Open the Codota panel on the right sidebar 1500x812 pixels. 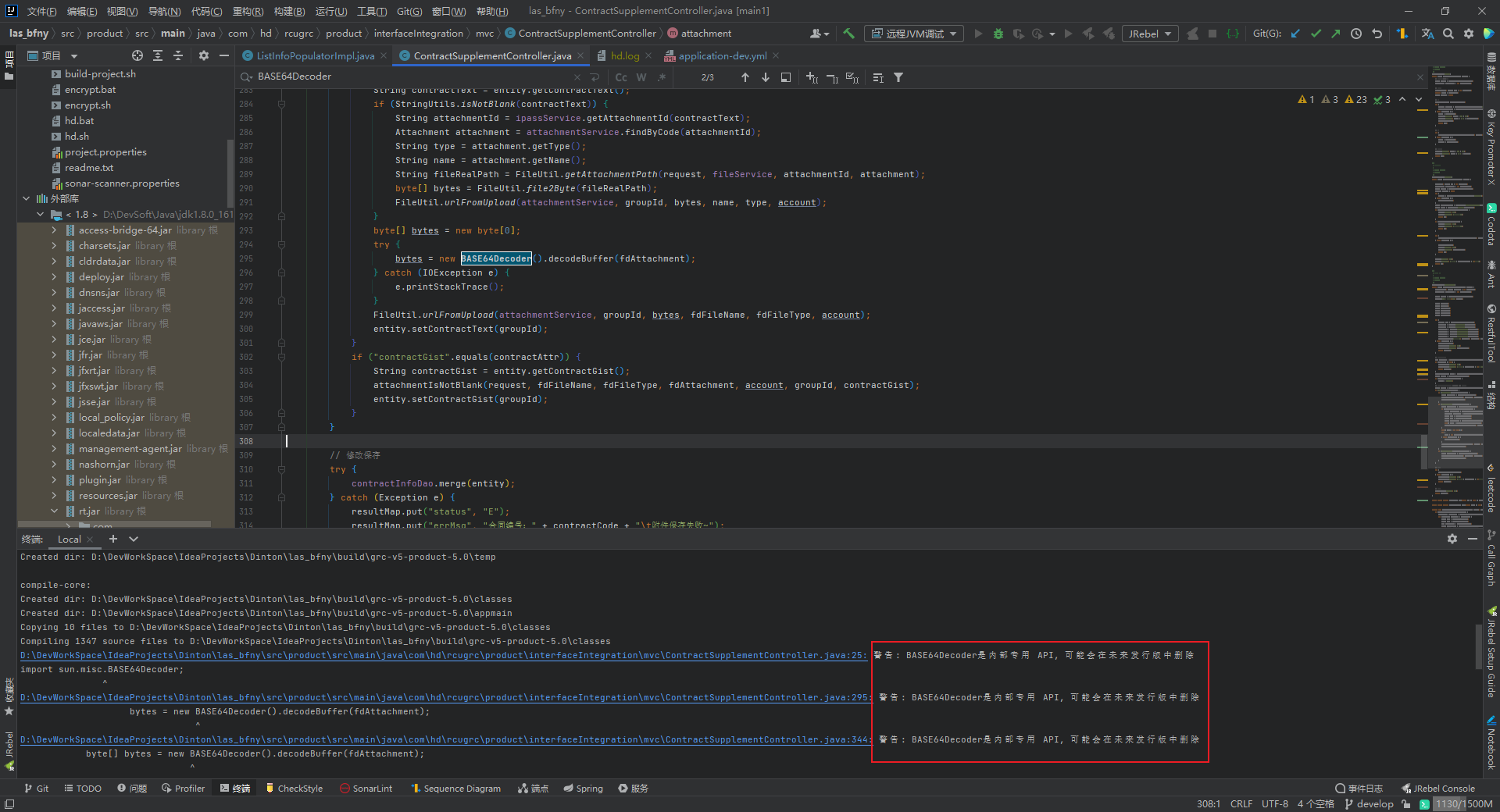[1491, 227]
